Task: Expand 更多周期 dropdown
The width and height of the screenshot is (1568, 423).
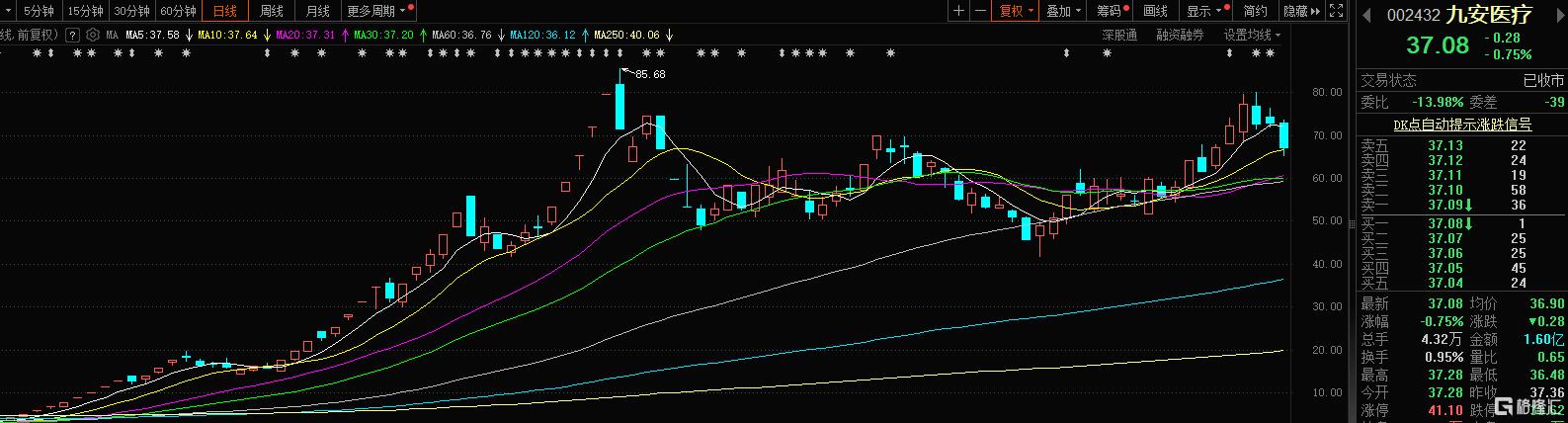Action: click(379, 11)
